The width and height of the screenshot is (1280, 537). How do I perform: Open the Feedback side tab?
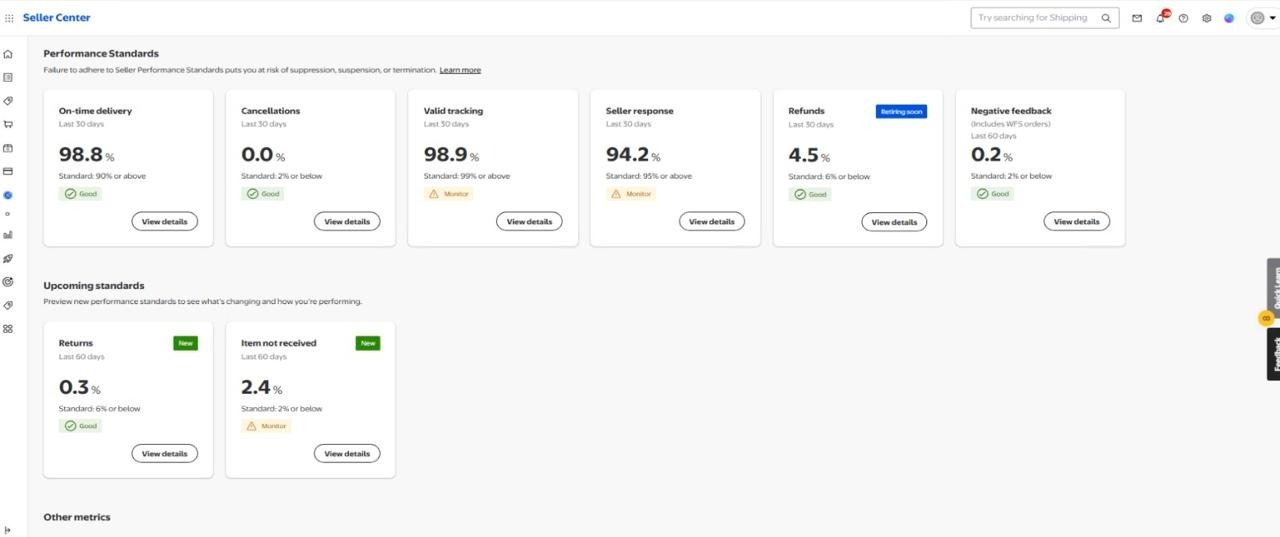coord(1274,354)
